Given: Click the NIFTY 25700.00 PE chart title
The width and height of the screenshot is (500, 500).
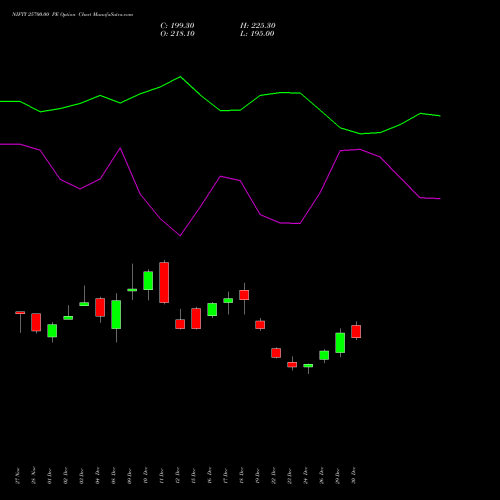Looking at the screenshot, I should (x=72, y=15).
